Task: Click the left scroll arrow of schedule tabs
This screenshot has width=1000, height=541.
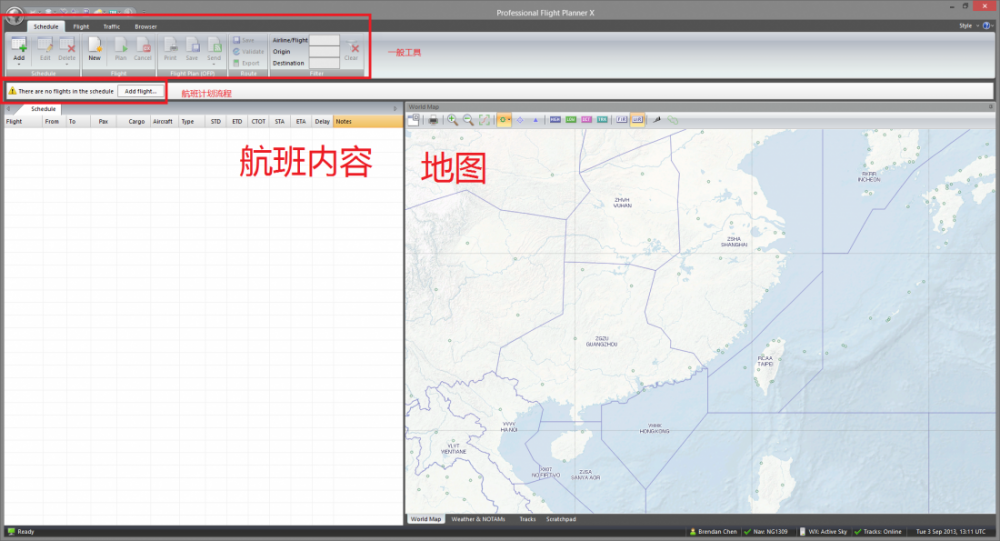Action: click(8, 109)
